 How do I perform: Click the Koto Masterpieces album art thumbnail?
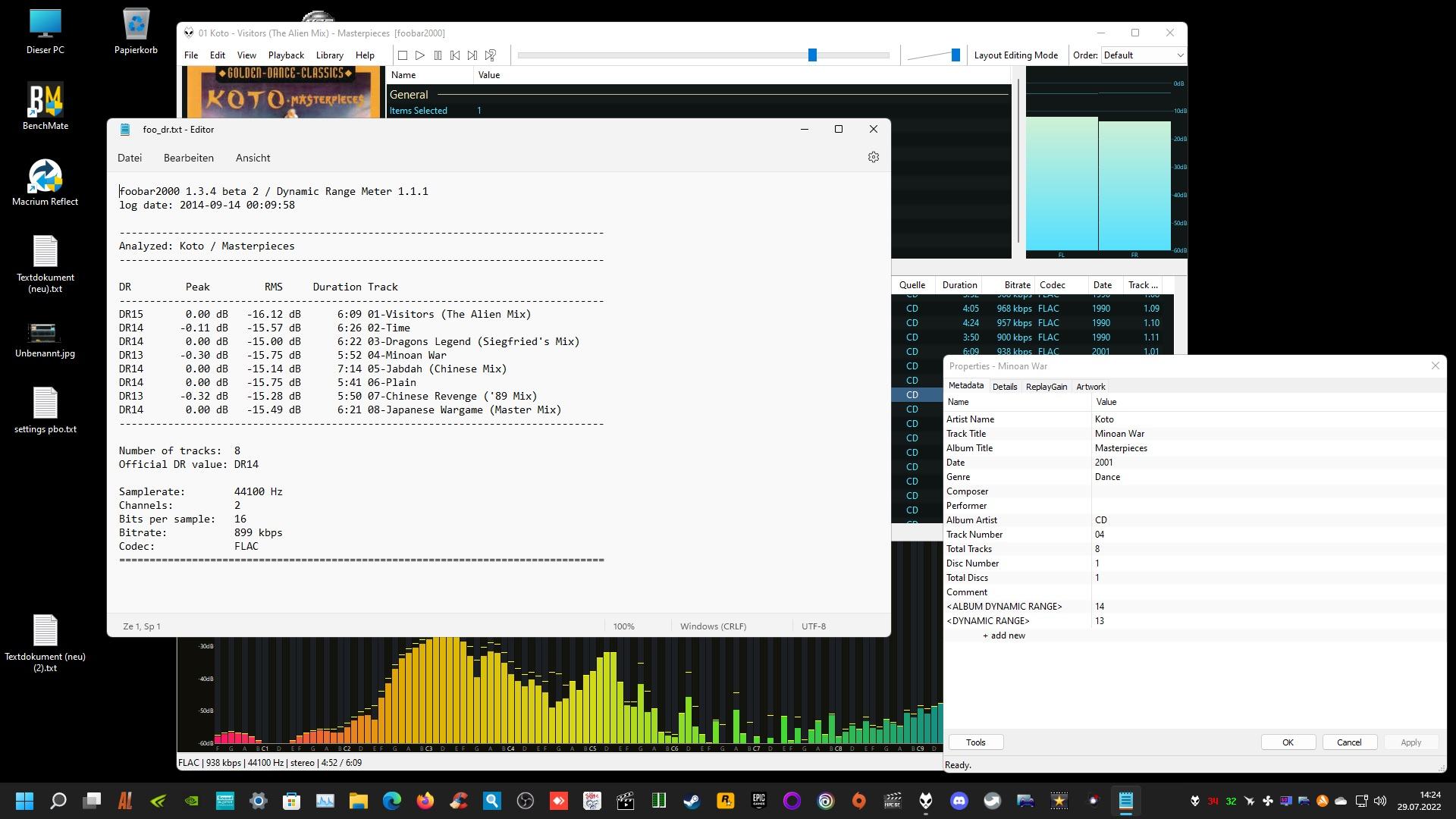tap(283, 93)
